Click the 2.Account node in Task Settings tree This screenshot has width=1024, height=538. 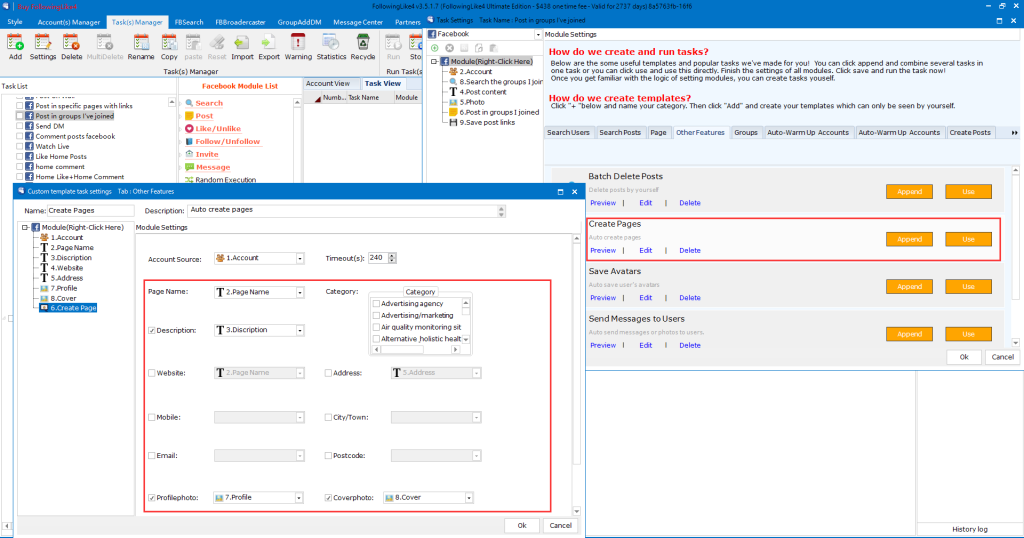475,72
